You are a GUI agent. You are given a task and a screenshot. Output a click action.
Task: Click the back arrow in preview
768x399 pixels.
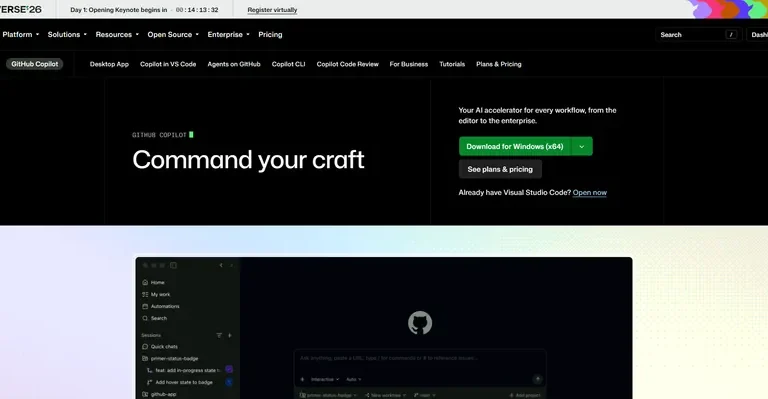[x=221, y=265]
